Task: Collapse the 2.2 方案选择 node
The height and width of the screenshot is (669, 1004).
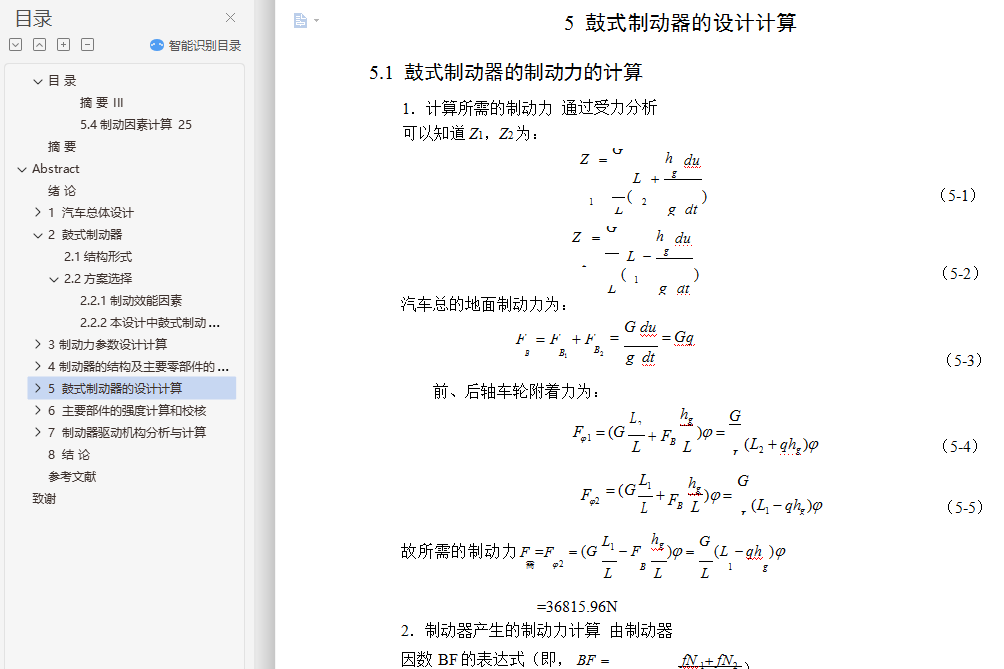Action: 54,279
